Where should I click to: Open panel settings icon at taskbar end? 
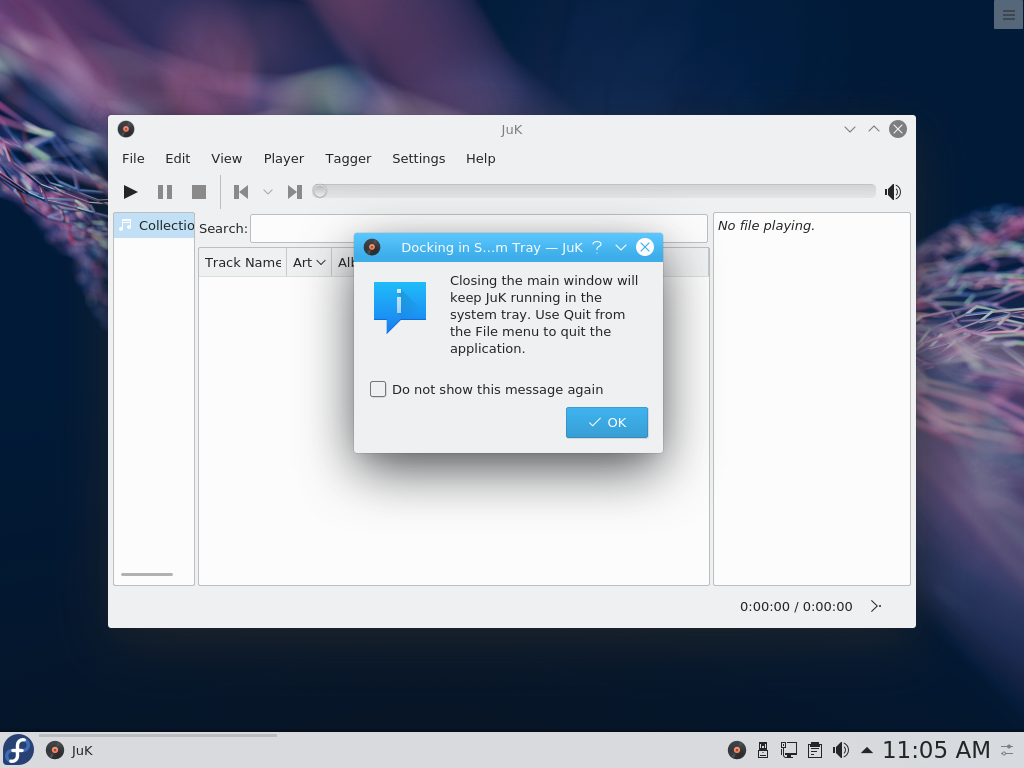(x=1008, y=750)
